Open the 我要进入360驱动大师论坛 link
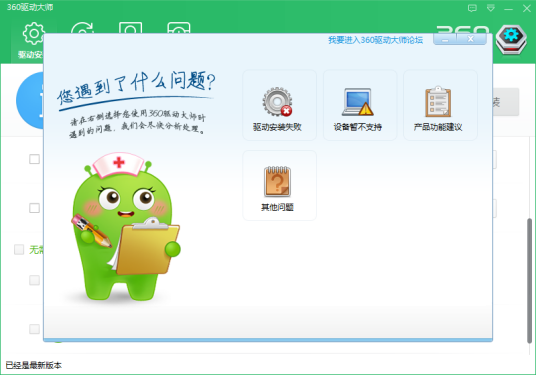 click(x=375, y=40)
